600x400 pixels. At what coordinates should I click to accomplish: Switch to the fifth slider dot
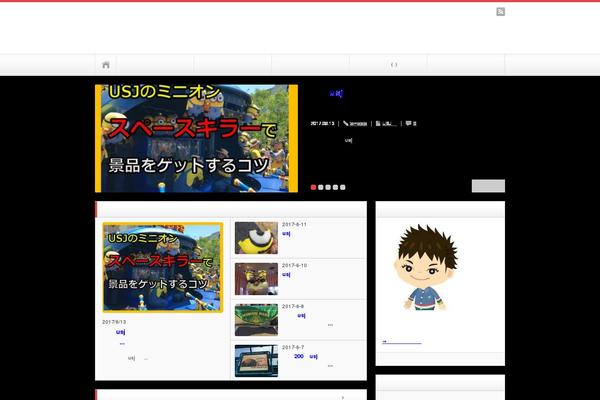click(x=342, y=187)
